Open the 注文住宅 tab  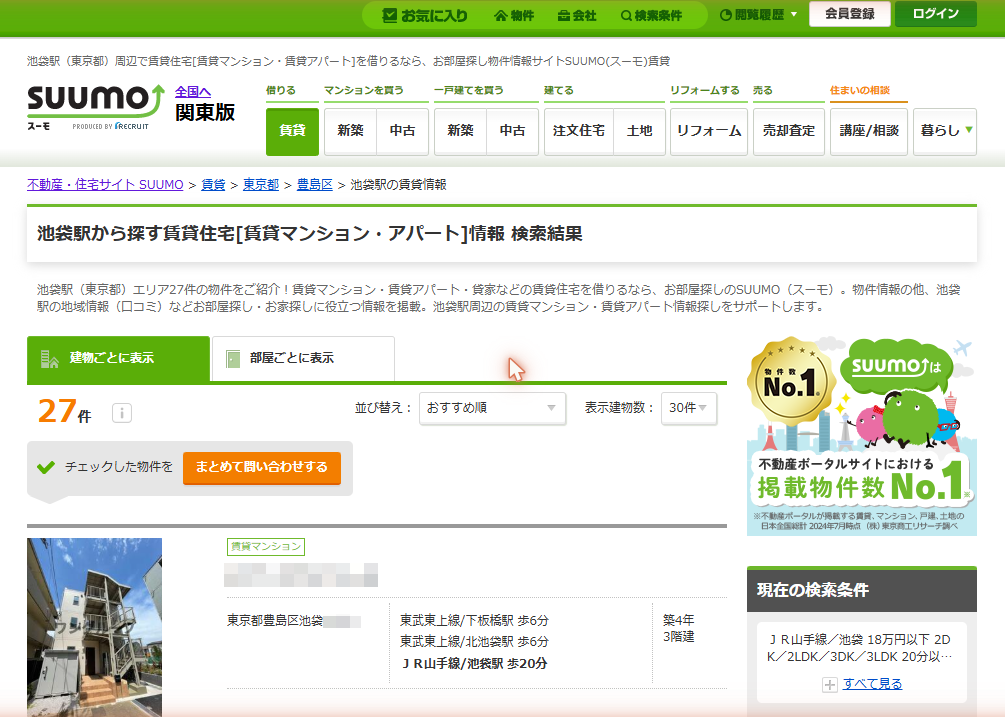pyautogui.click(x=579, y=131)
